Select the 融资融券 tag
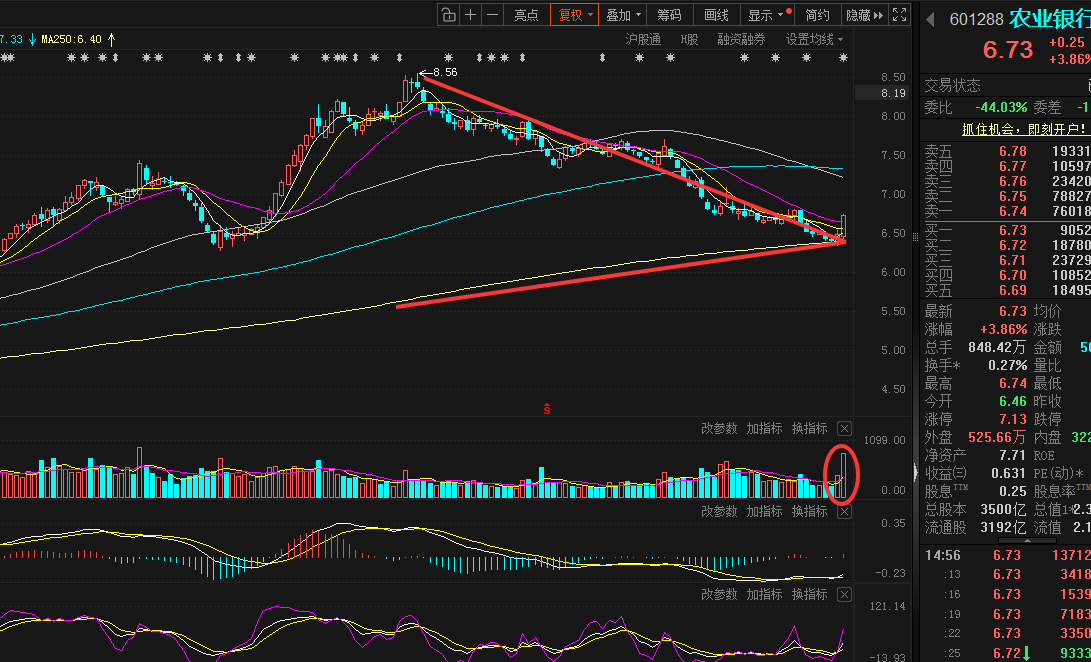The width and height of the screenshot is (1091, 662). tap(742, 40)
